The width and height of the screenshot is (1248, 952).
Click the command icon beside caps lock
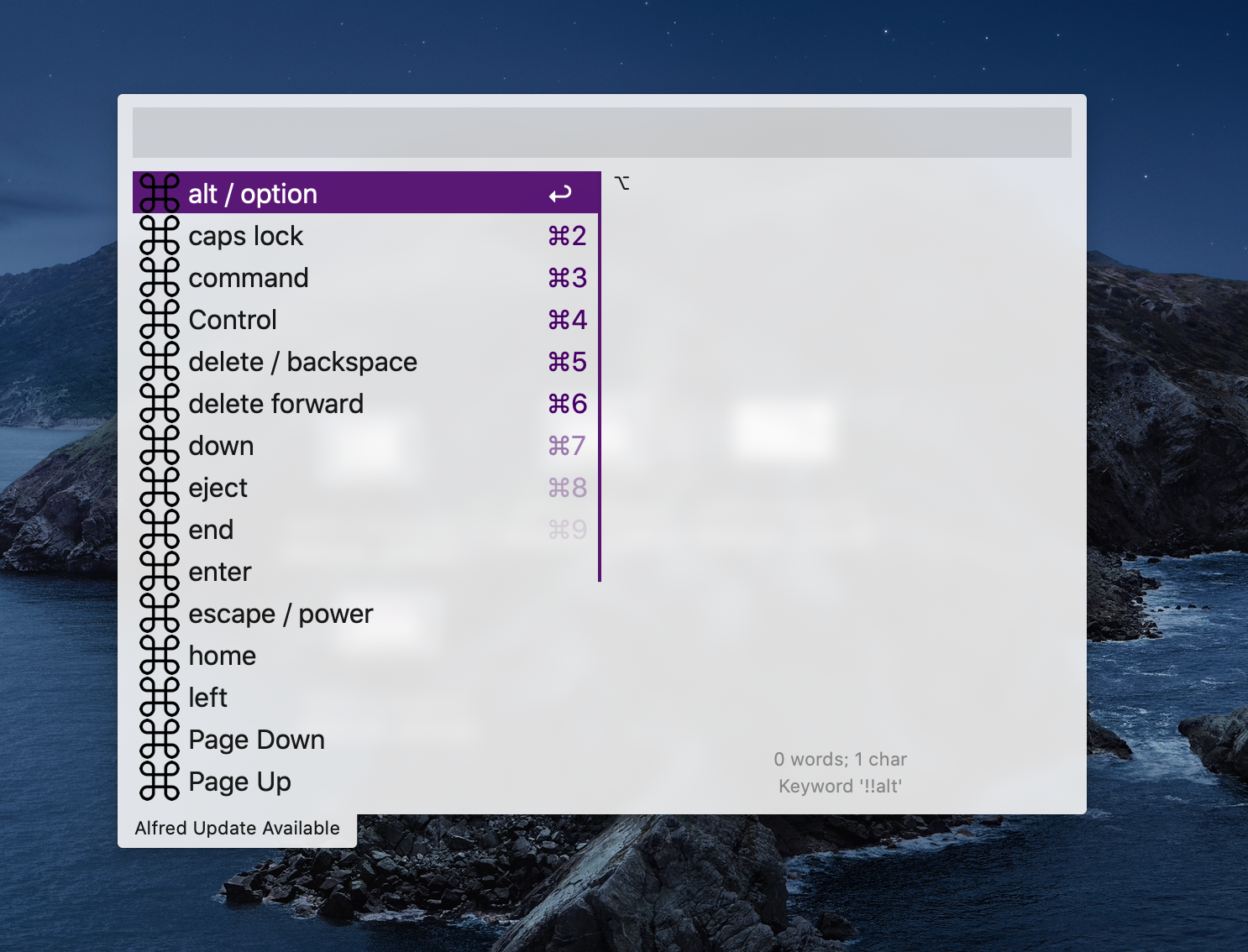[x=160, y=235]
